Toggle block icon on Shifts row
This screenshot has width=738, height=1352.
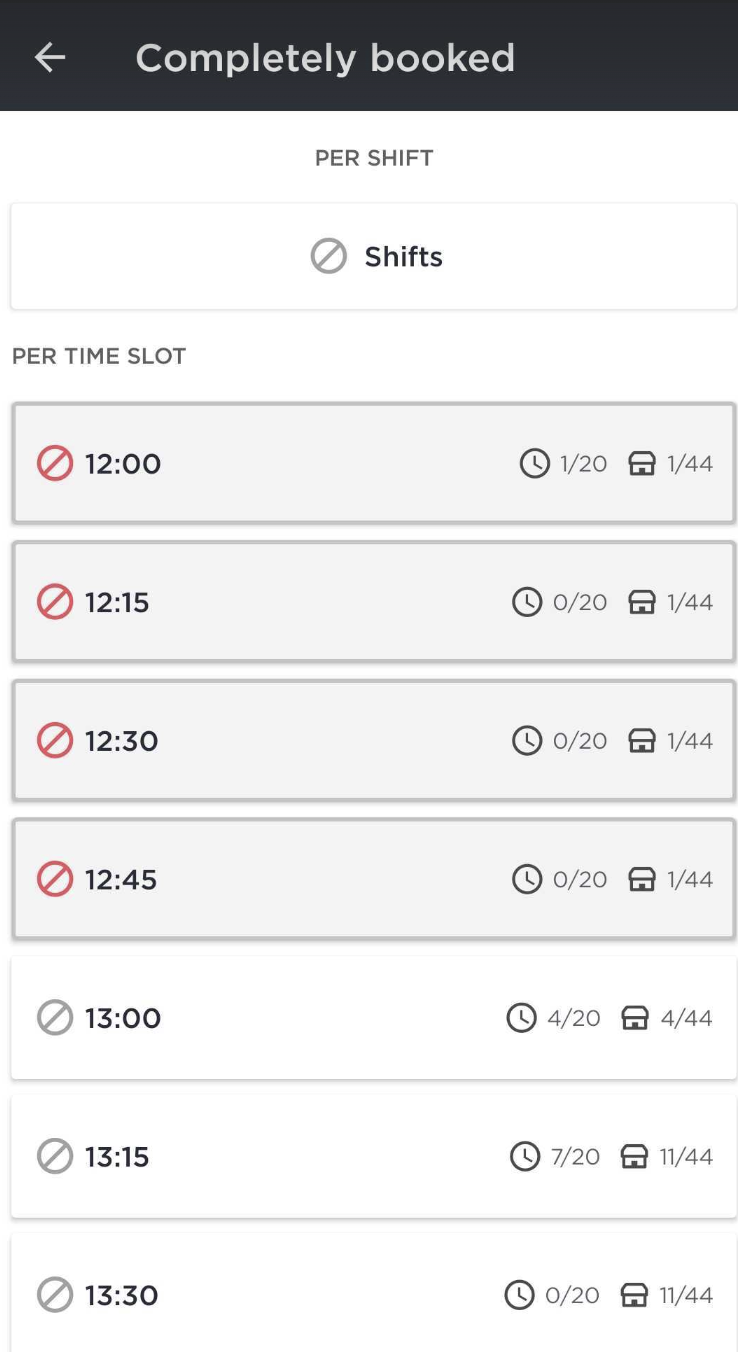click(328, 257)
